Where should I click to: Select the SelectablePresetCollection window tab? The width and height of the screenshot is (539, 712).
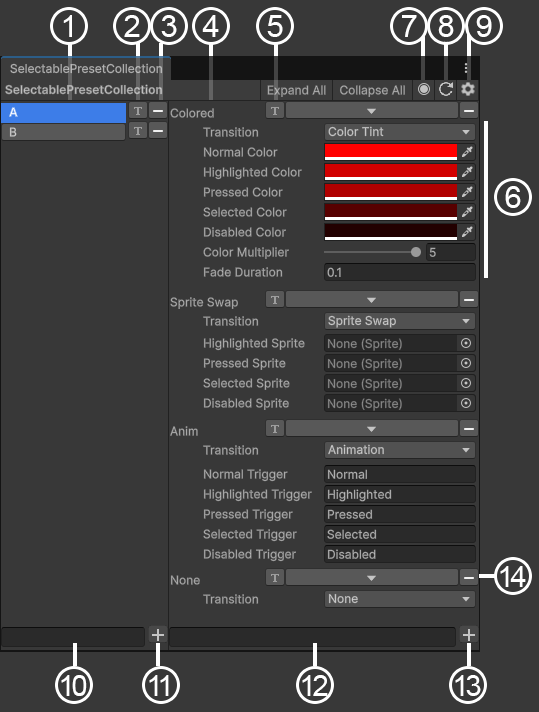86,69
